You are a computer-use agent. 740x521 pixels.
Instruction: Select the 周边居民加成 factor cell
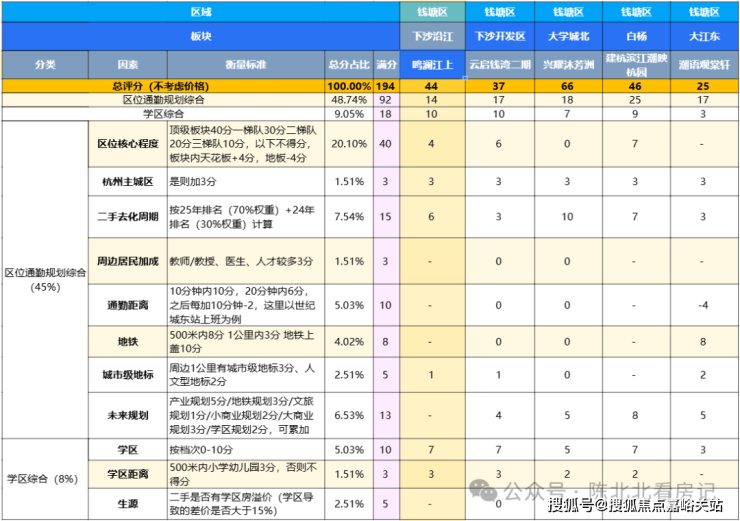(127, 261)
